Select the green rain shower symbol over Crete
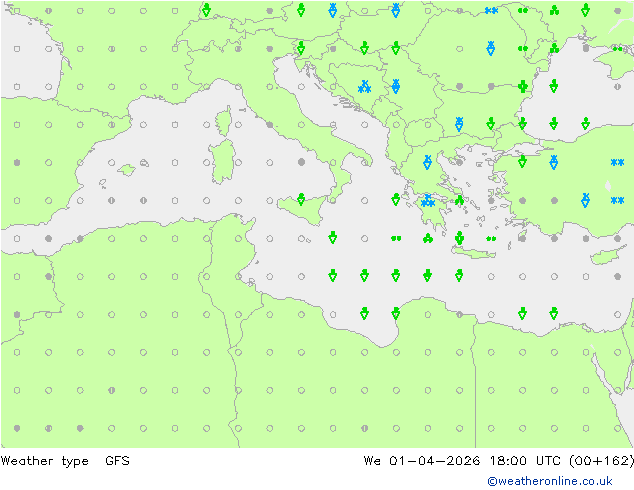634x490 pixels. (x=459, y=238)
